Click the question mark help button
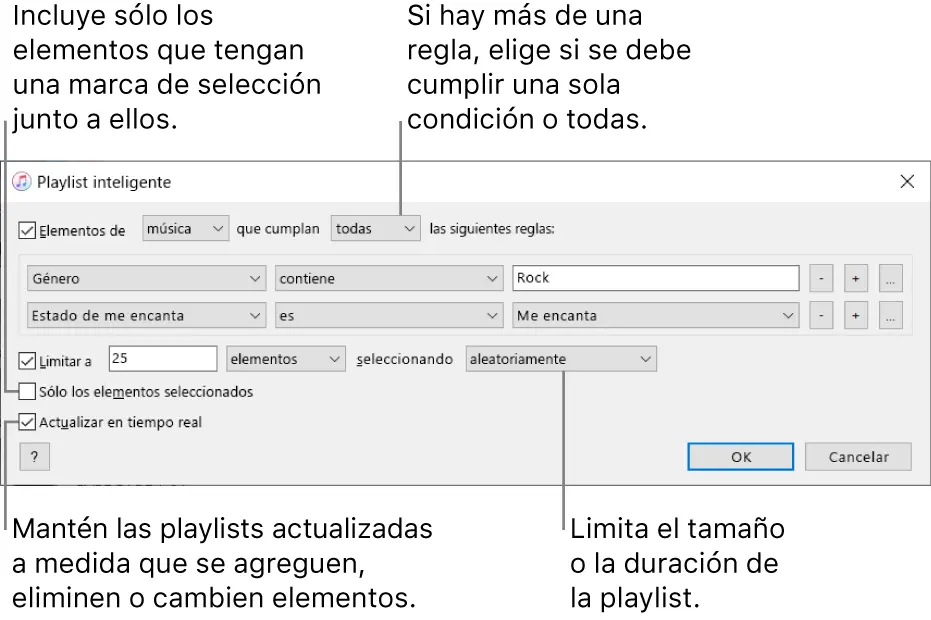Image resolution: width=931 pixels, height=620 pixels. click(34, 457)
